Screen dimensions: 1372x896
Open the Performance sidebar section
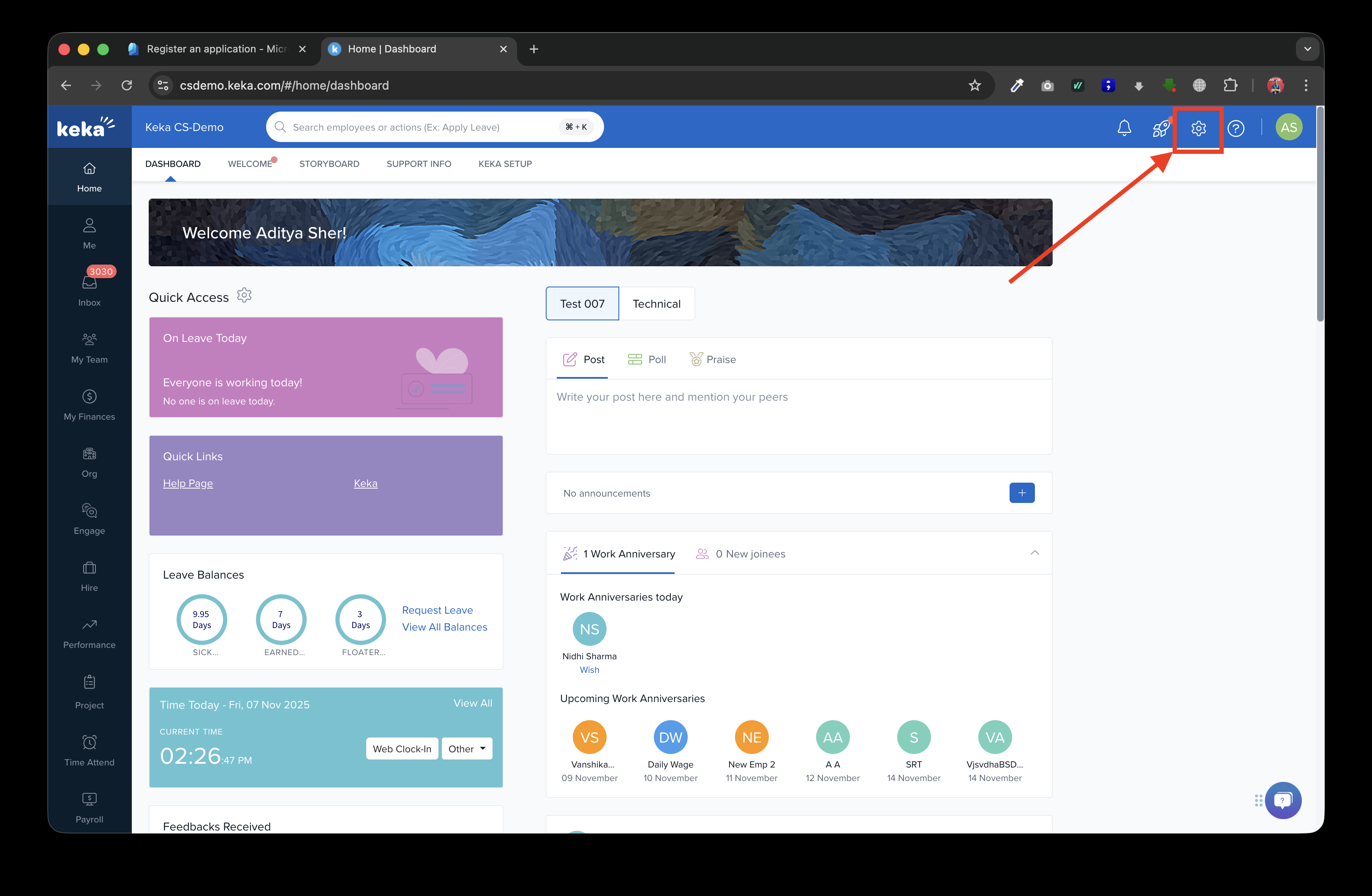pyautogui.click(x=90, y=632)
